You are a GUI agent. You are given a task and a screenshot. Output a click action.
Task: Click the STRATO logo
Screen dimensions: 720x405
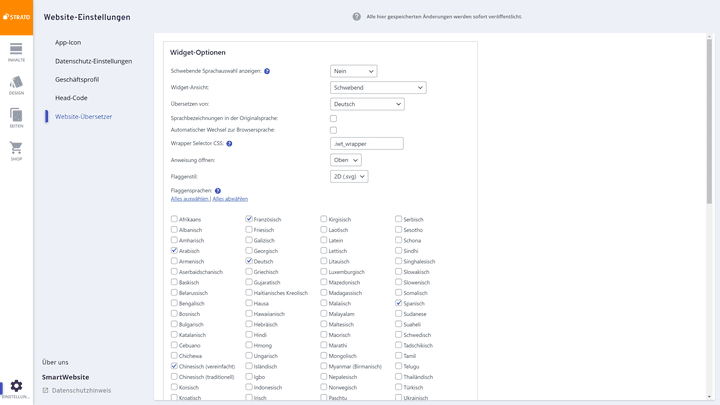(16, 17)
